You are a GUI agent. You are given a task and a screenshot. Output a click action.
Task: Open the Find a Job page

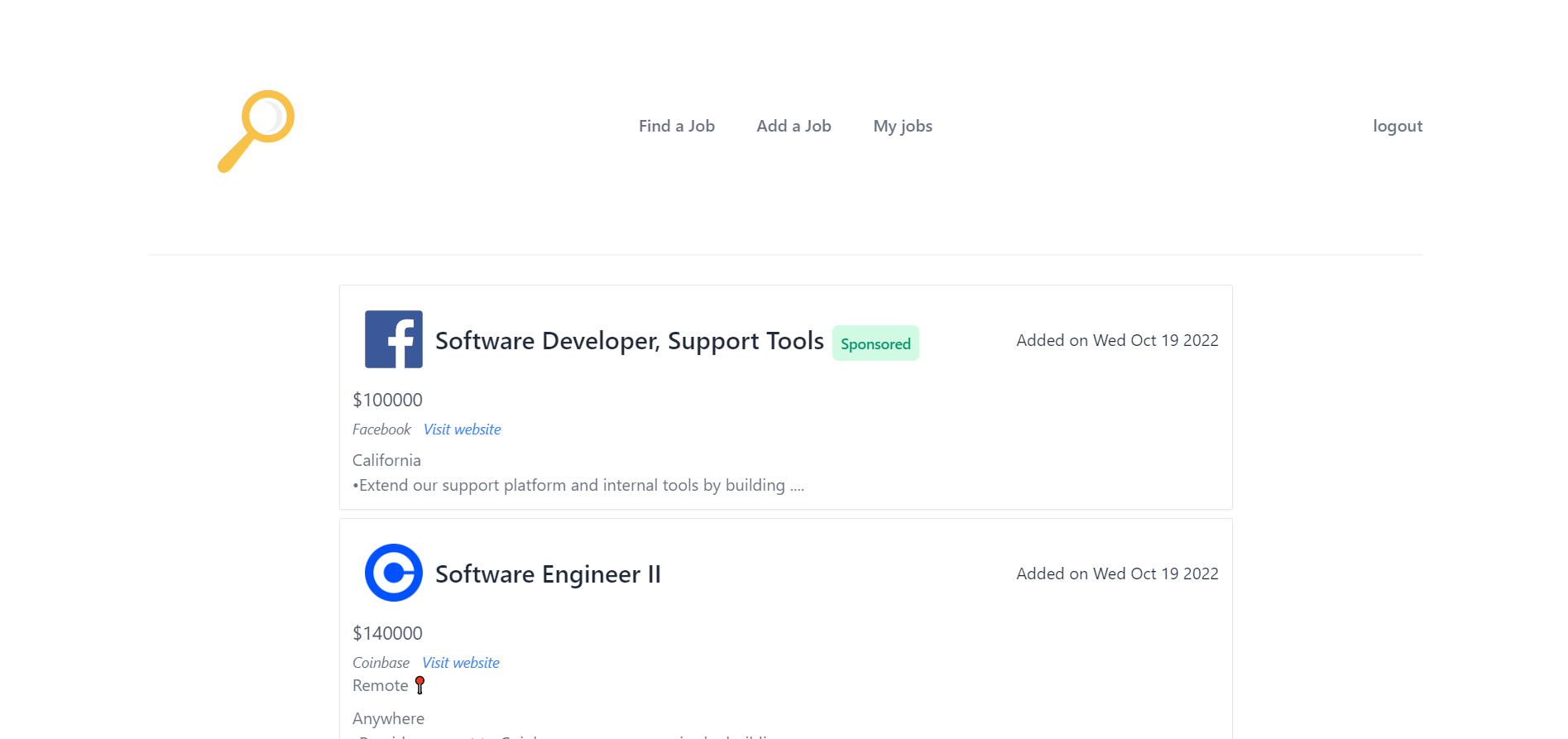pos(676,126)
